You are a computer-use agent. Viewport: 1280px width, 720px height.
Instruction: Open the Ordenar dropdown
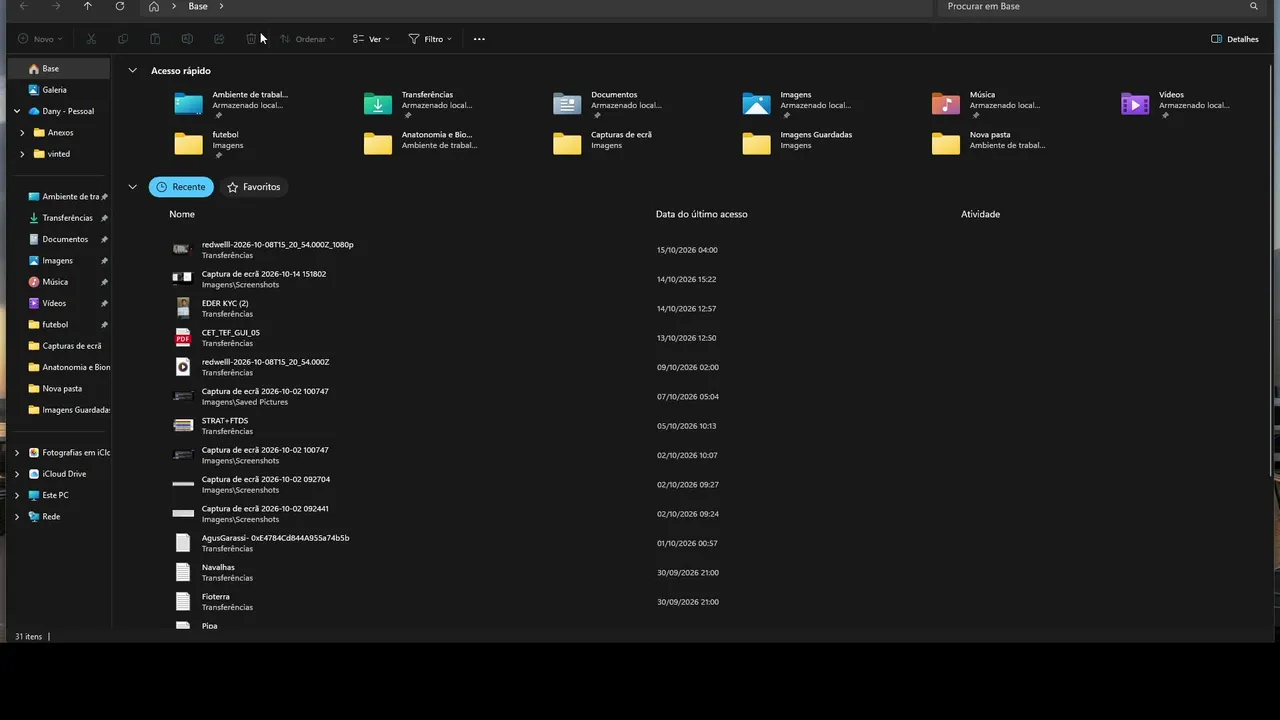[307, 39]
